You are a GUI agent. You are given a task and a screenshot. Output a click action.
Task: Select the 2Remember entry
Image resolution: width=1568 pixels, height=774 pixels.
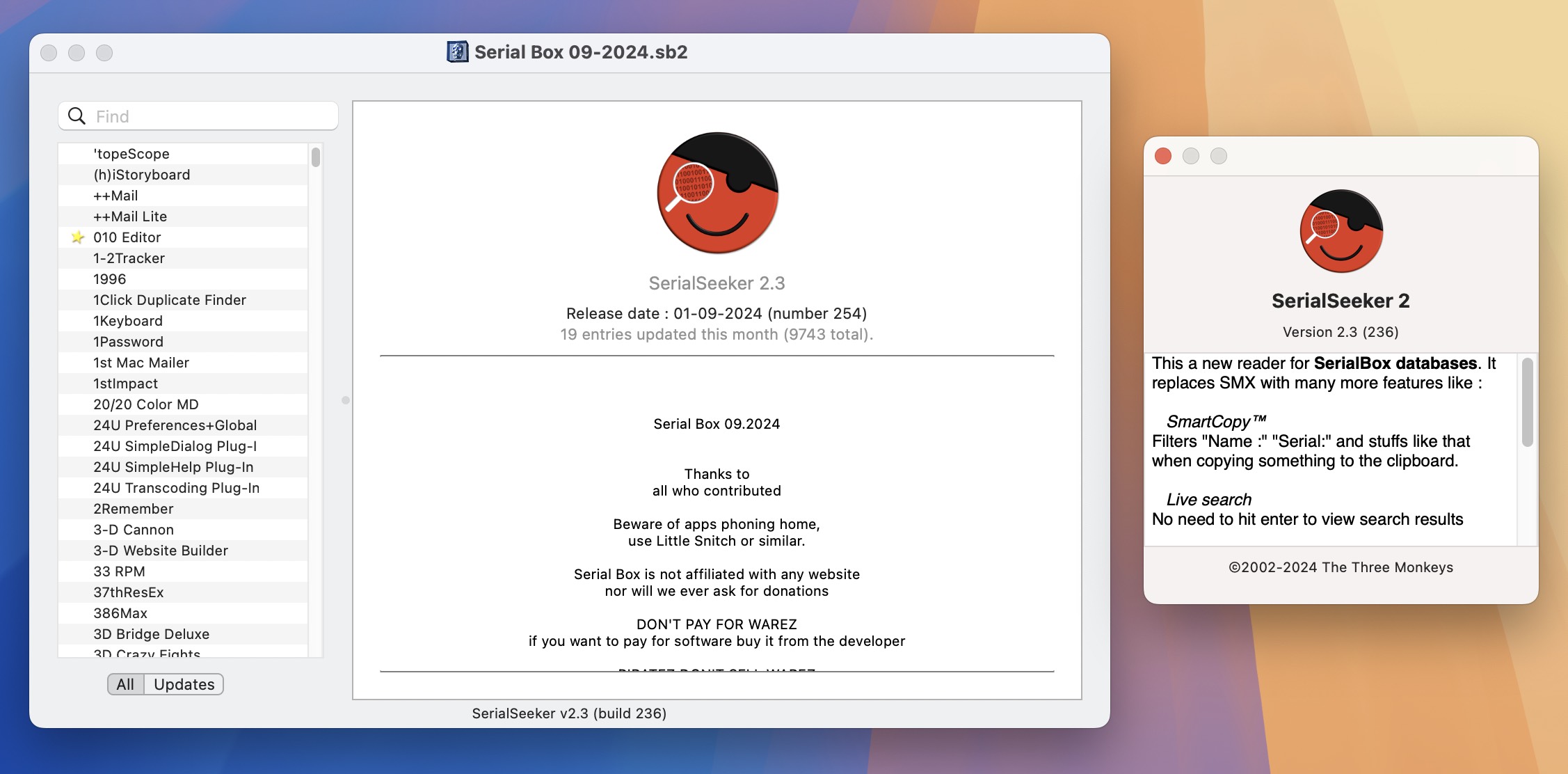[x=184, y=509]
